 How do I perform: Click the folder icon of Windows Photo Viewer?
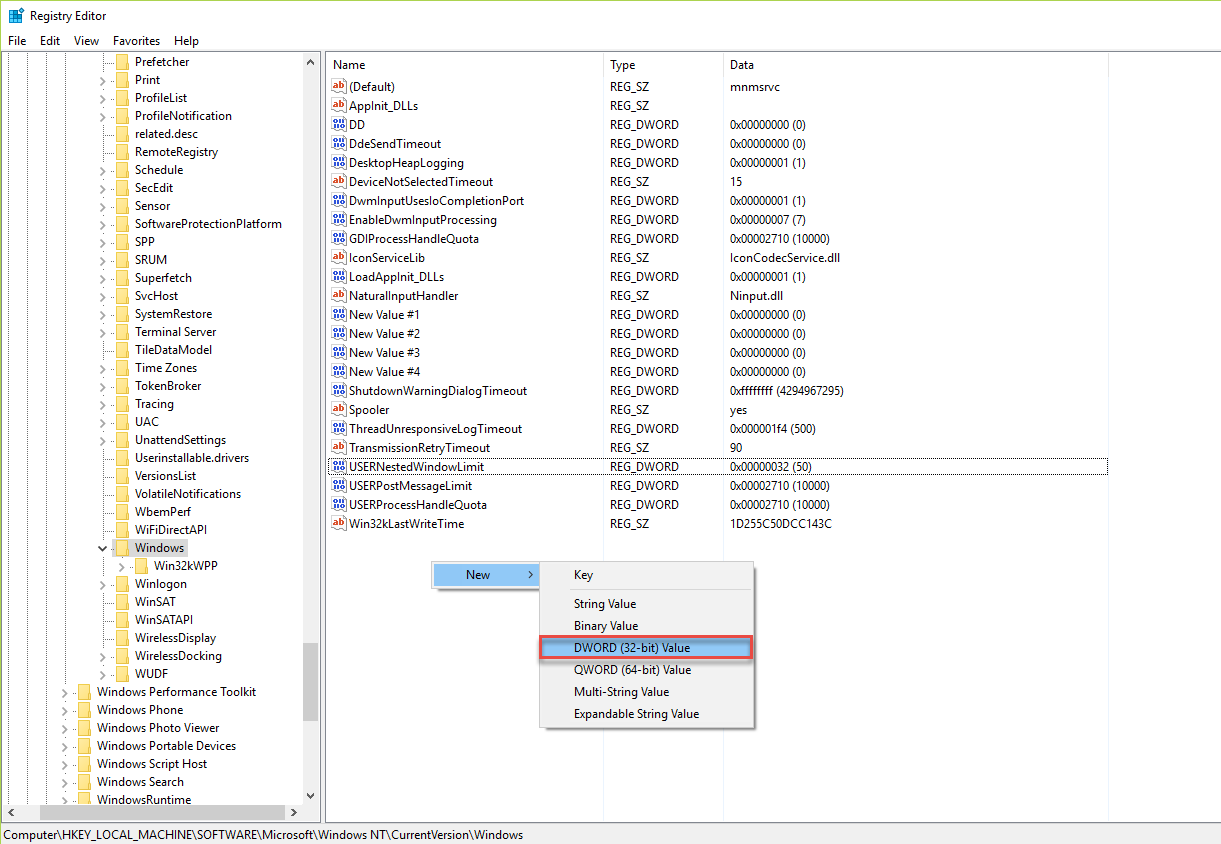[x=84, y=728]
